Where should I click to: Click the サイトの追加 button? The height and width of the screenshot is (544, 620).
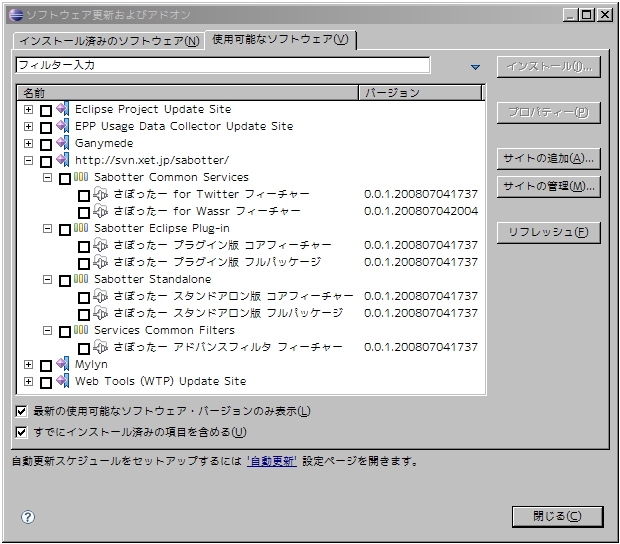point(549,159)
